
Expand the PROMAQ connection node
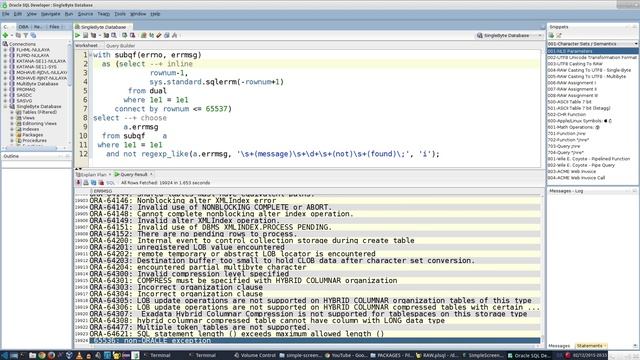coord(6,89)
